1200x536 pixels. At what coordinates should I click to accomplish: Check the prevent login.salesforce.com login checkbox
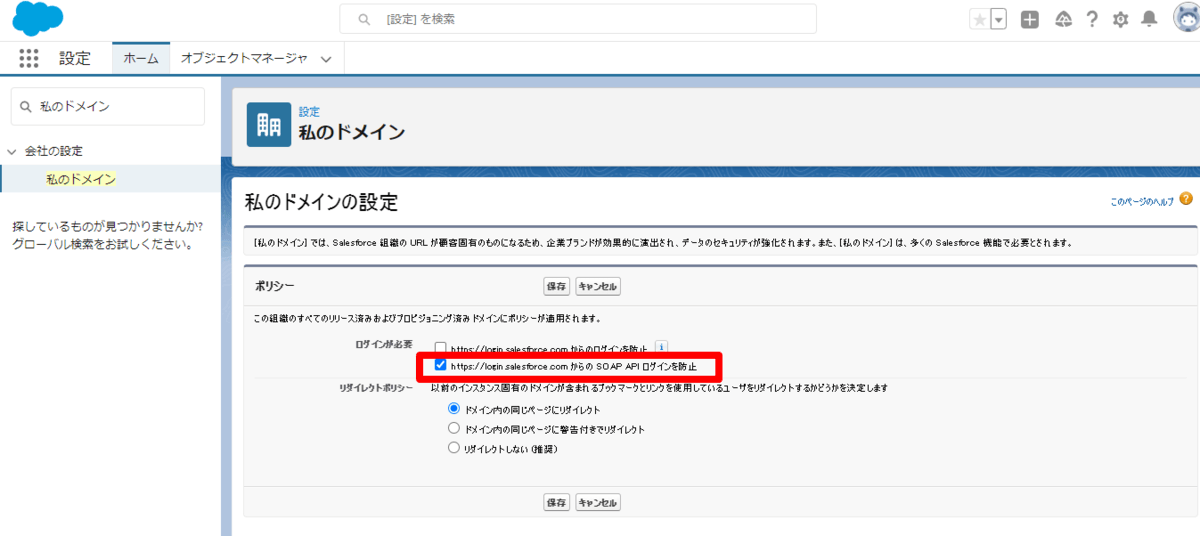(441, 348)
